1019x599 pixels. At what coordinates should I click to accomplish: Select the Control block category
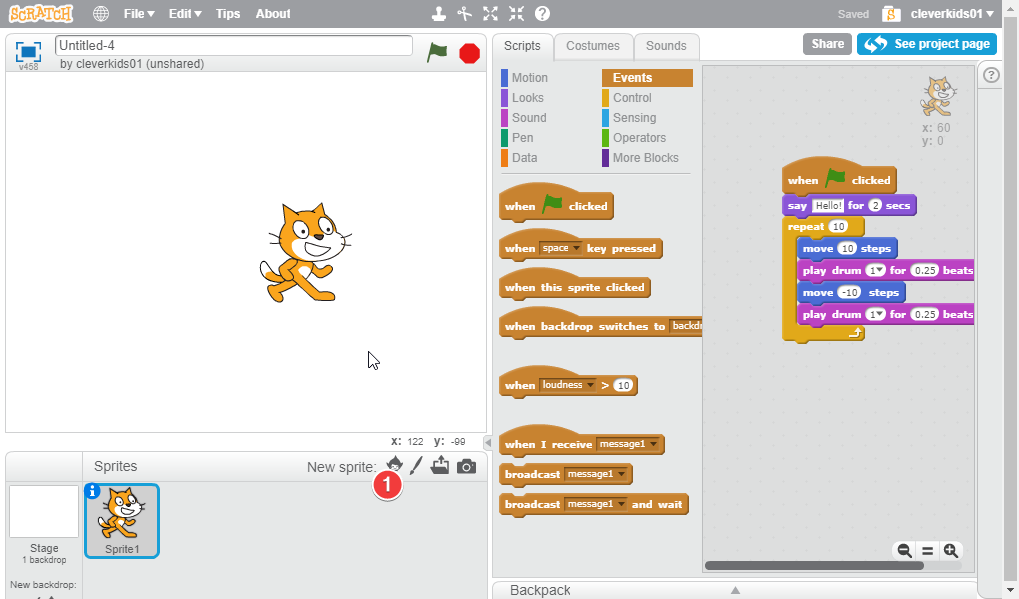pos(632,98)
